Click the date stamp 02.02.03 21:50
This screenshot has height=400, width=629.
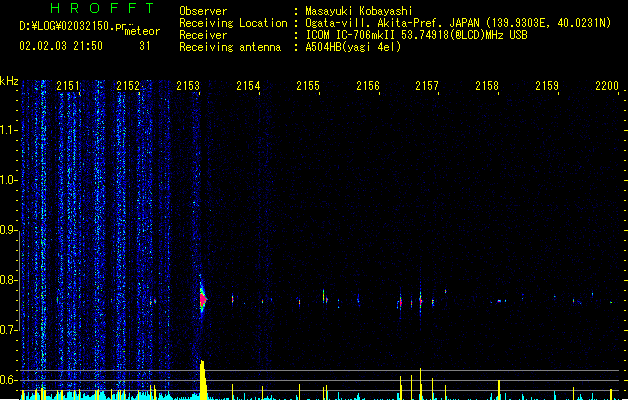click(61, 46)
